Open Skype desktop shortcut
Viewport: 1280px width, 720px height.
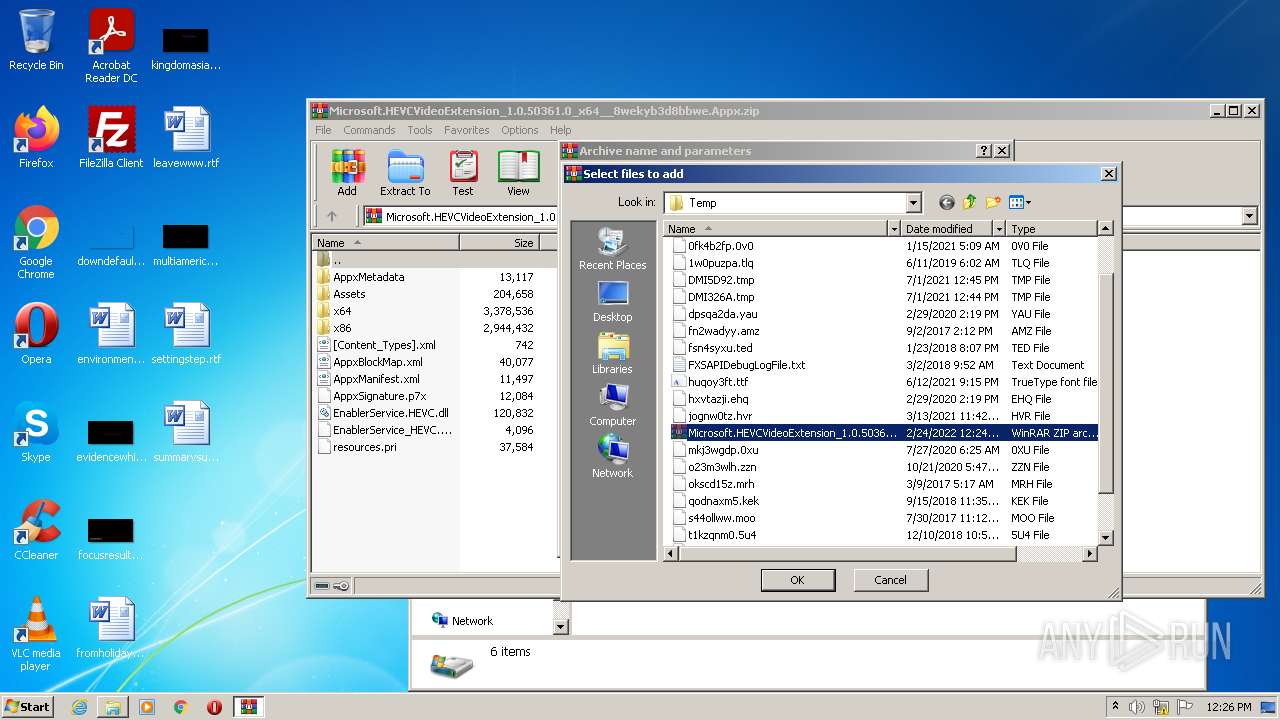(36, 432)
